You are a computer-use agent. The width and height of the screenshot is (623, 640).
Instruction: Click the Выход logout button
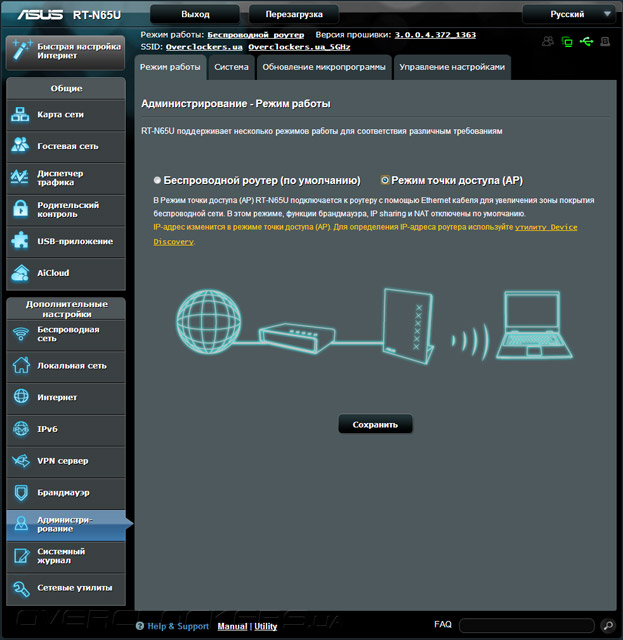195,14
